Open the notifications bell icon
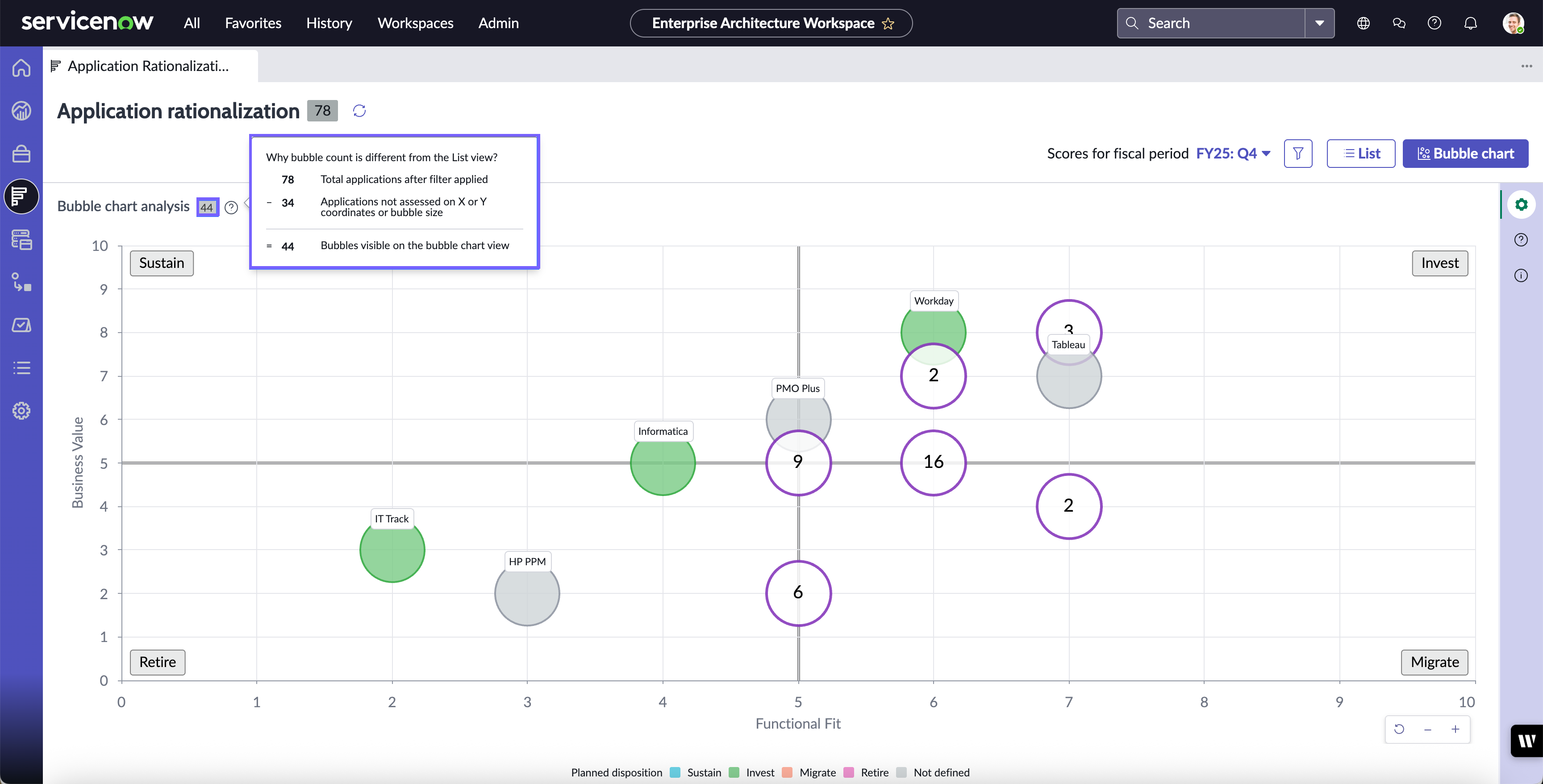The width and height of the screenshot is (1543, 784). [1471, 23]
